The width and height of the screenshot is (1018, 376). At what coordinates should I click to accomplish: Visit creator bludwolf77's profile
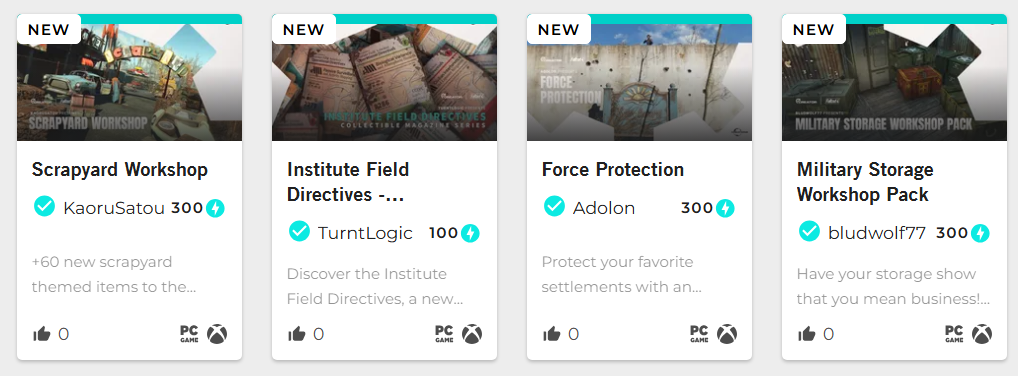[876, 233]
